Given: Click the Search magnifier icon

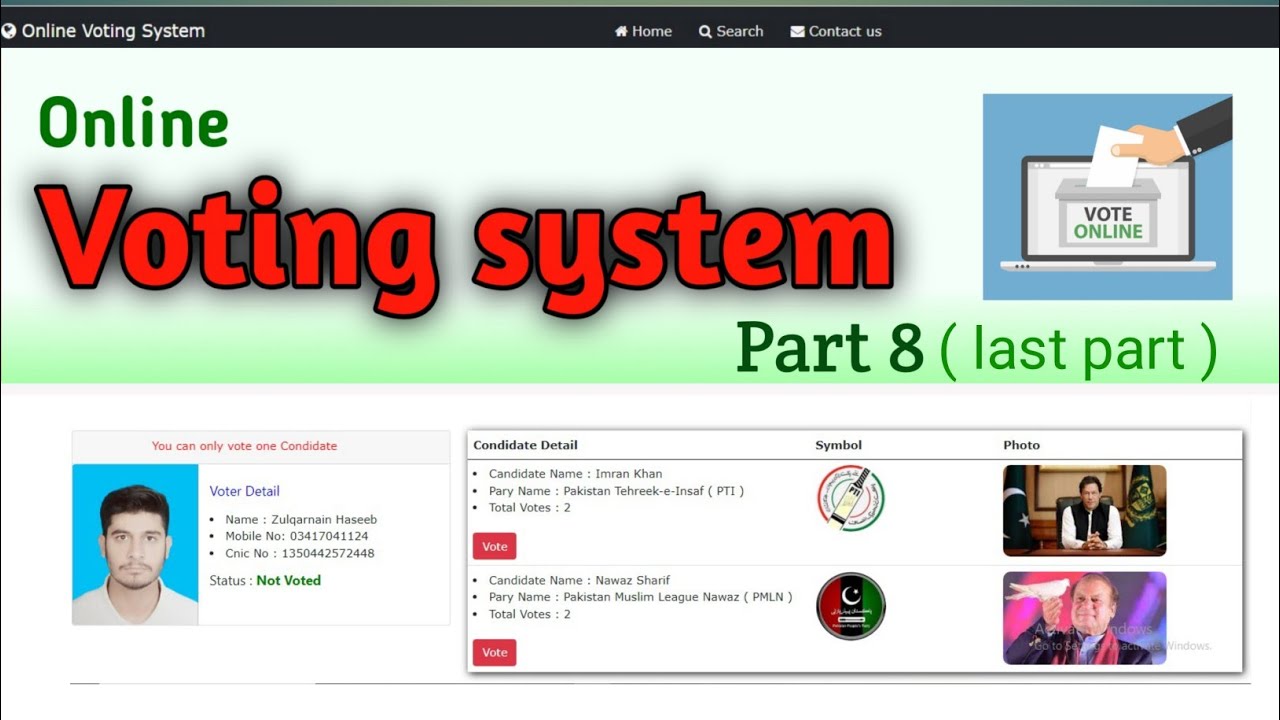Looking at the screenshot, I should (705, 31).
